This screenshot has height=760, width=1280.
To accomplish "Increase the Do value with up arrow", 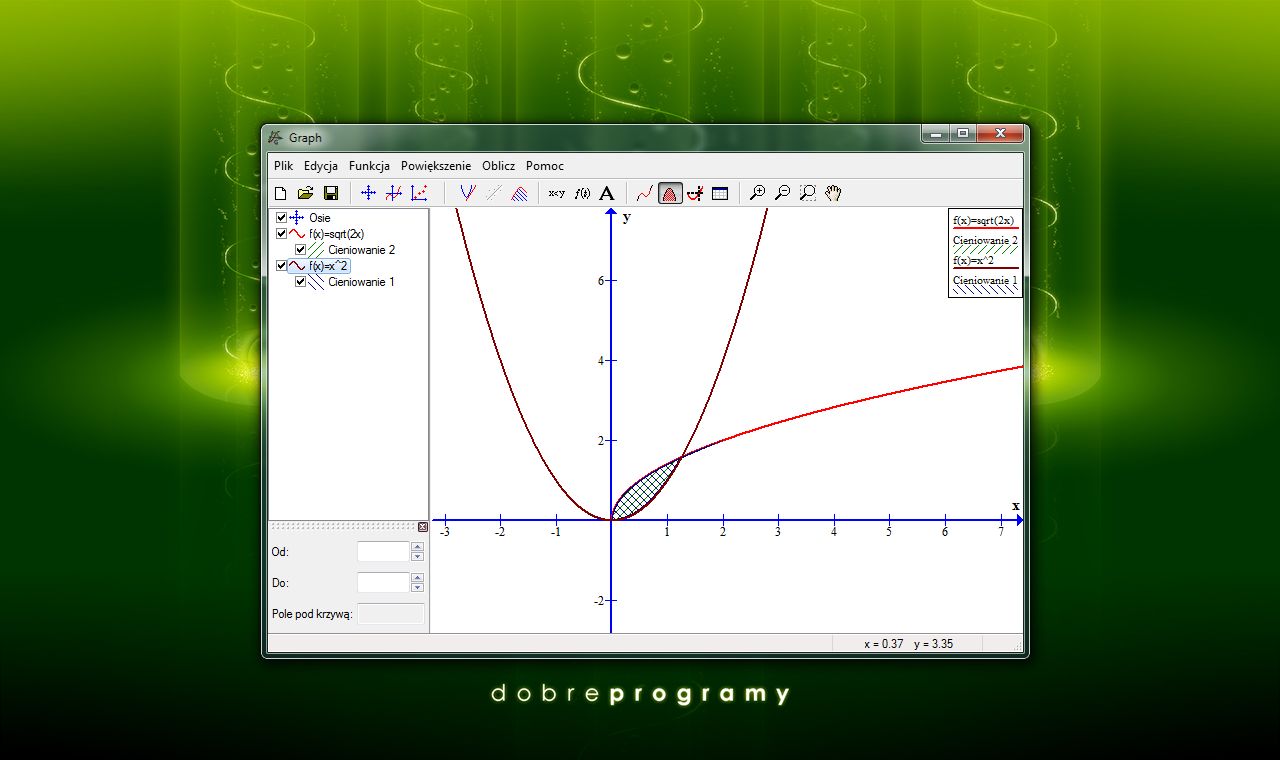I will point(417,578).
